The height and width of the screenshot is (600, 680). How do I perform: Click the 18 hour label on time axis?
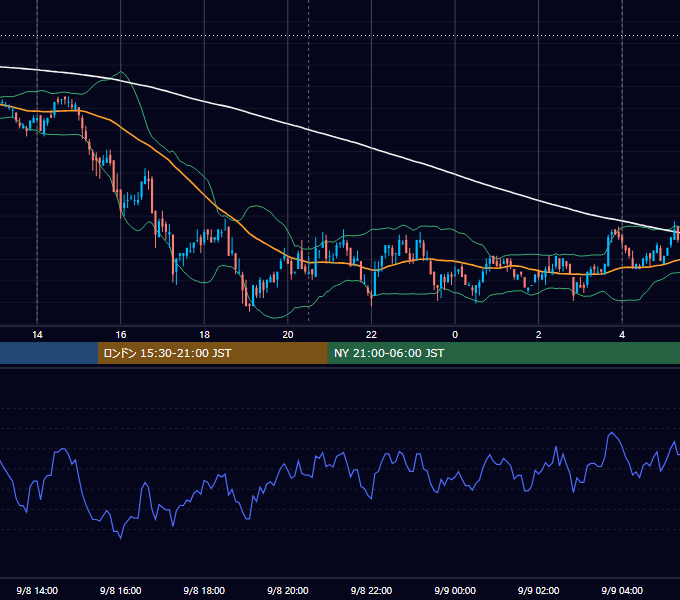click(204, 335)
